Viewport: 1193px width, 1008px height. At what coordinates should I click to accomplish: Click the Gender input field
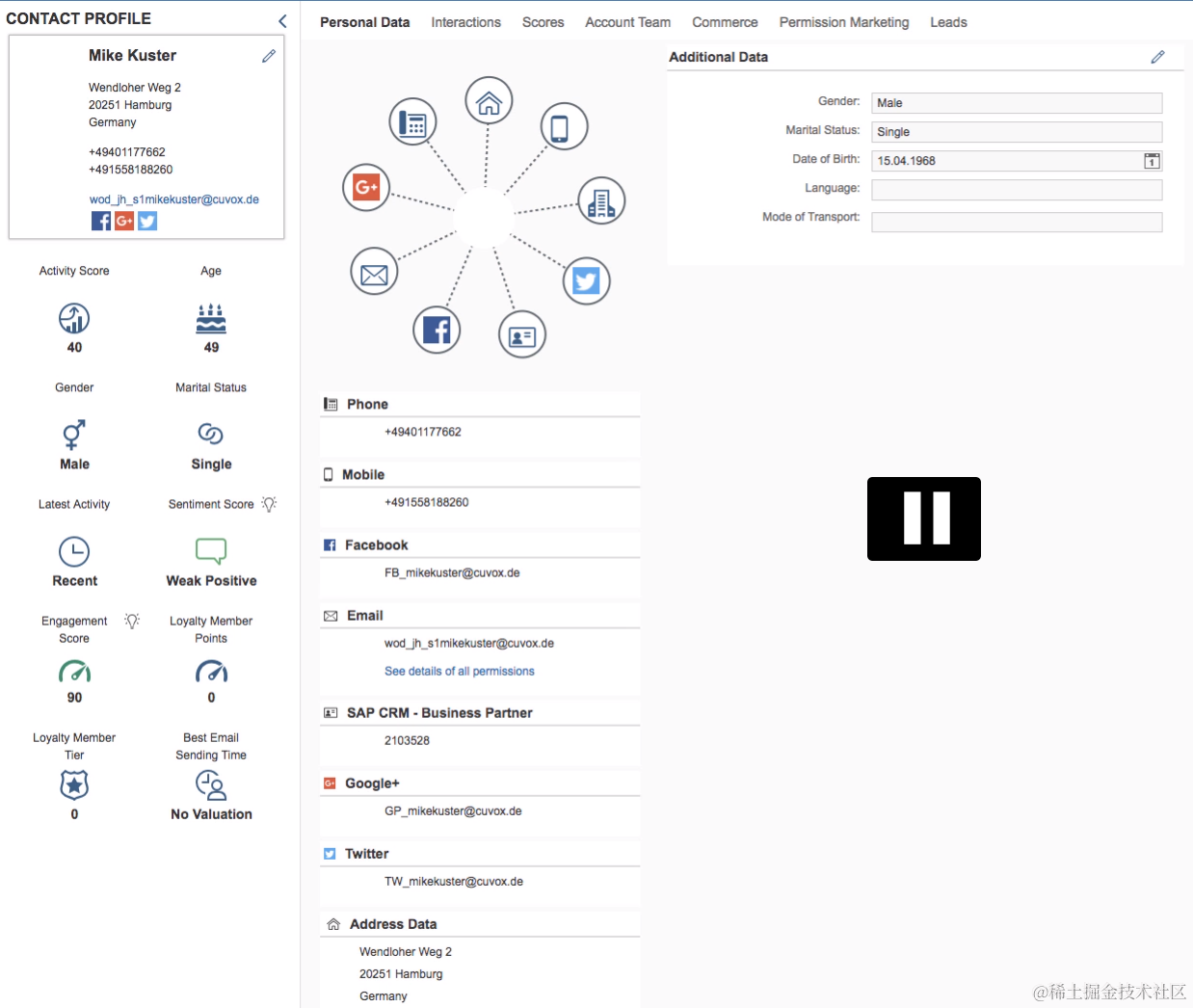(x=1017, y=103)
